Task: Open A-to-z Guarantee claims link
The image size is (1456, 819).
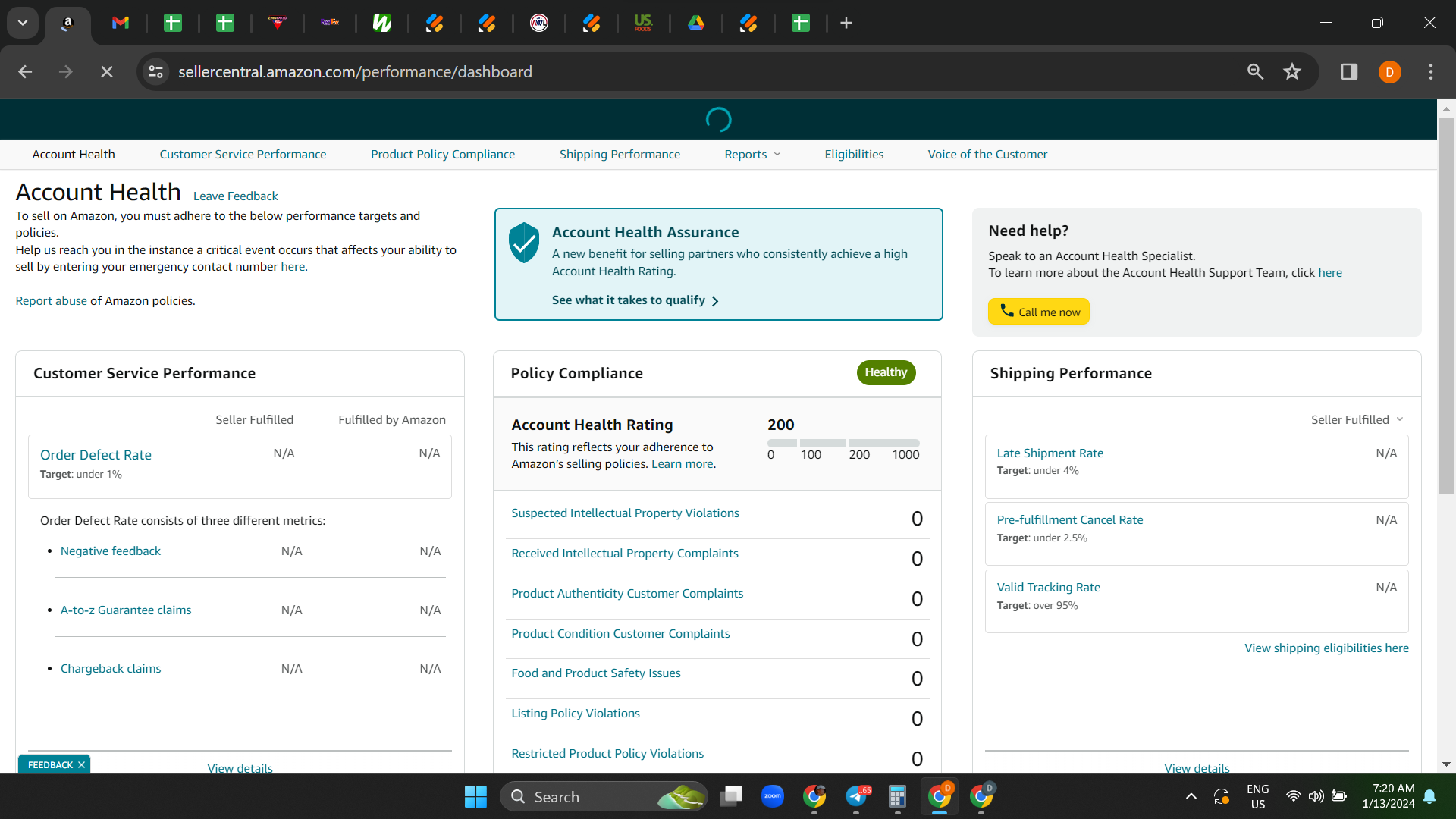Action: click(126, 610)
